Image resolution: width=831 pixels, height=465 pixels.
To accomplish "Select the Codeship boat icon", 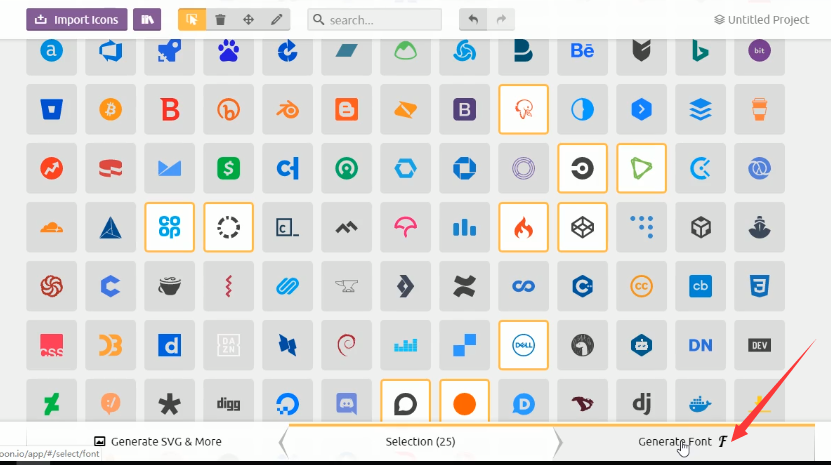I will point(759,227).
